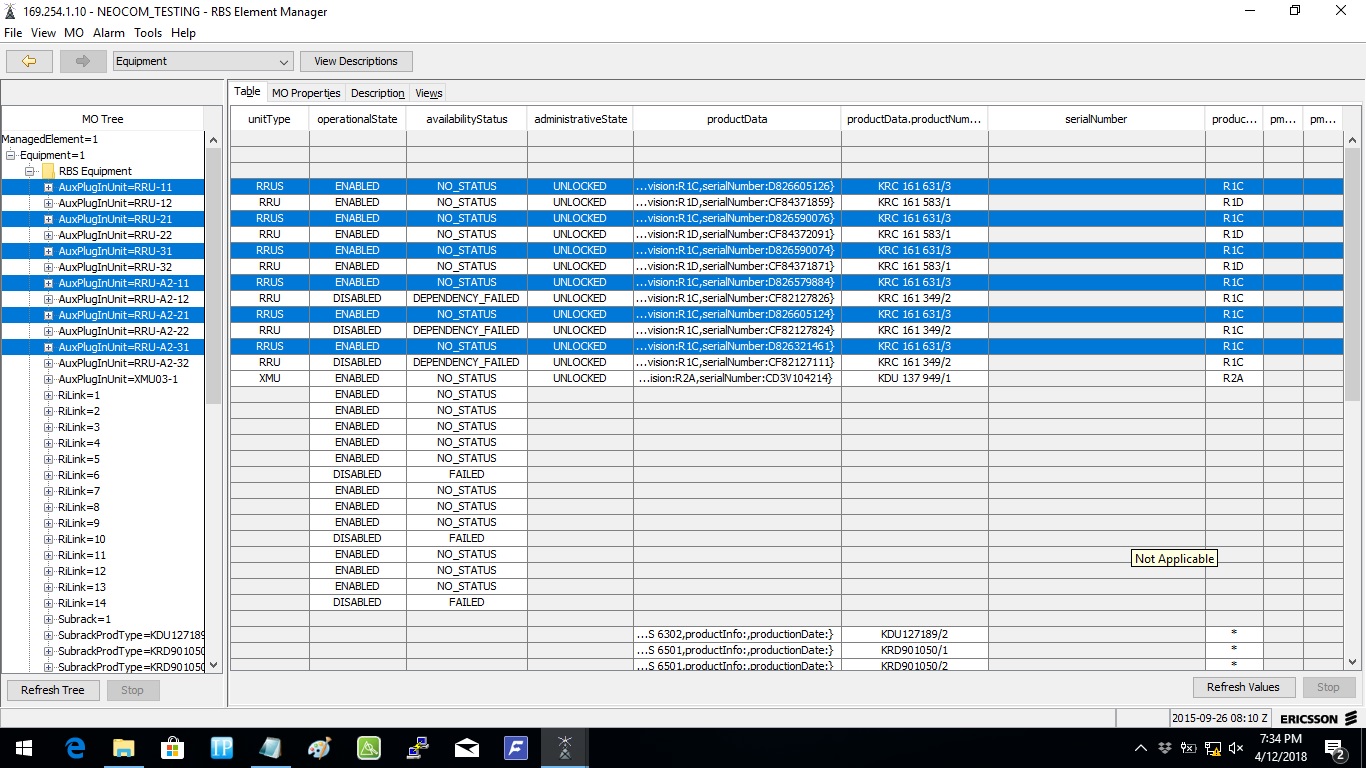The height and width of the screenshot is (768, 1366).
Task: Click the 2015-09-26 08:10 Z status field
Action: [x=1220, y=718]
